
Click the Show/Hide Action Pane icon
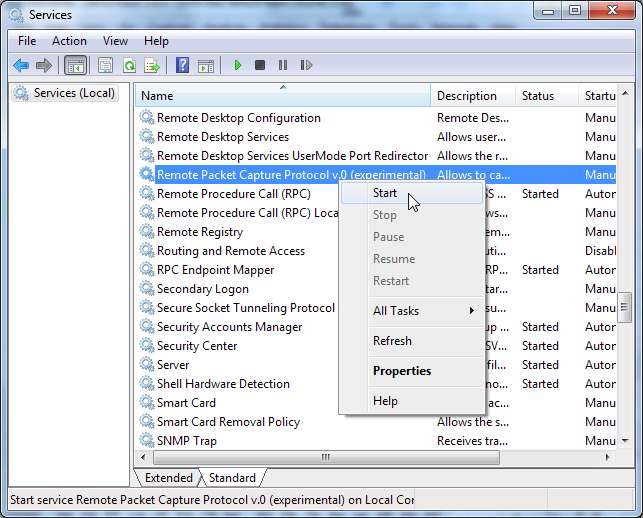(205, 66)
